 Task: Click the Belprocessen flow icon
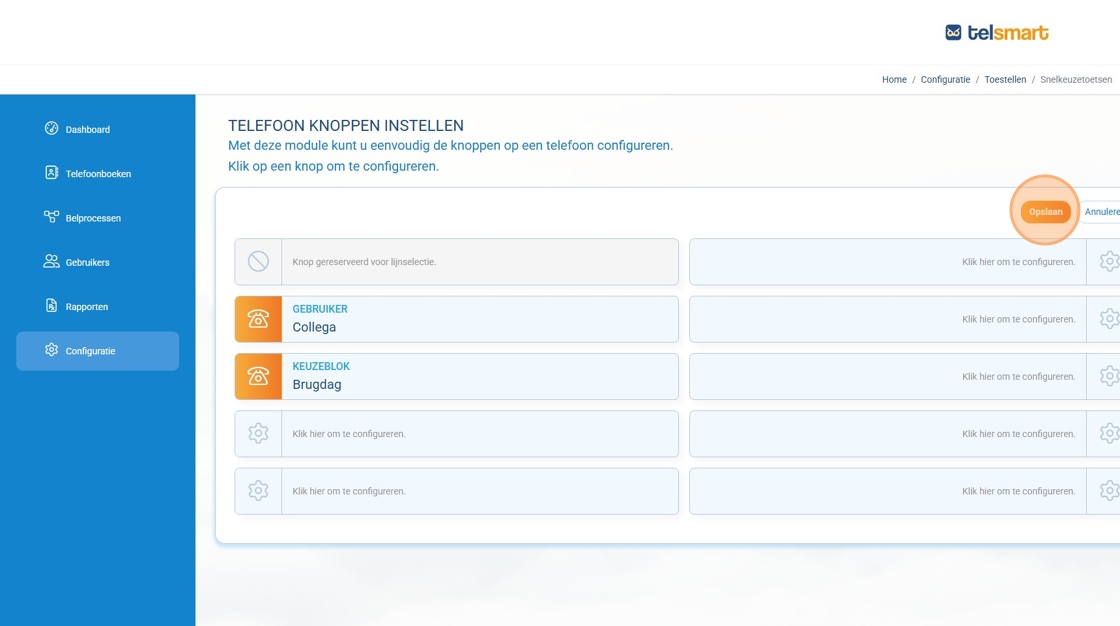click(52, 217)
